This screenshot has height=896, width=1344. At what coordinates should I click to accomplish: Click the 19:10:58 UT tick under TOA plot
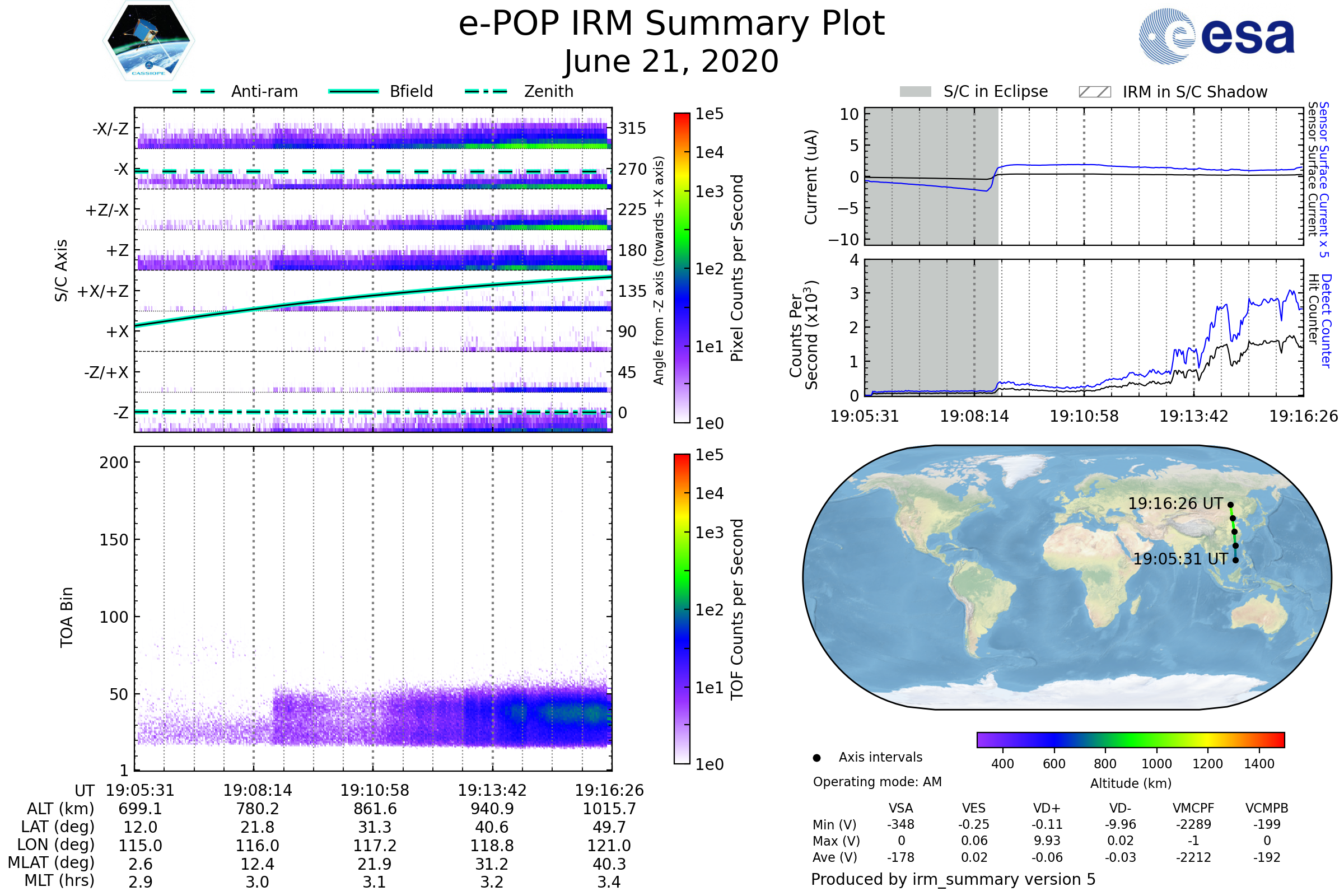point(375,790)
